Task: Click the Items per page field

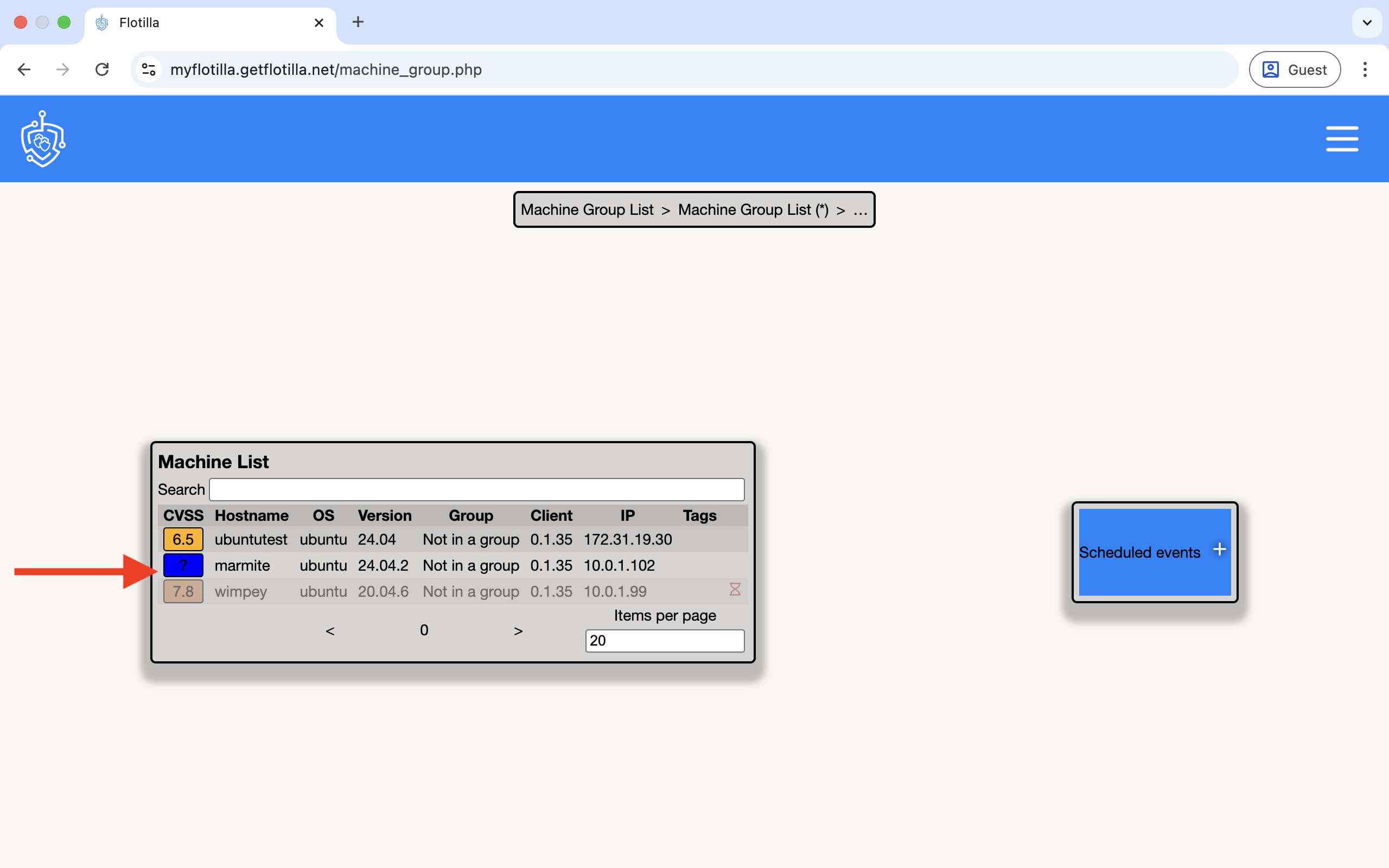Action: point(664,641)
